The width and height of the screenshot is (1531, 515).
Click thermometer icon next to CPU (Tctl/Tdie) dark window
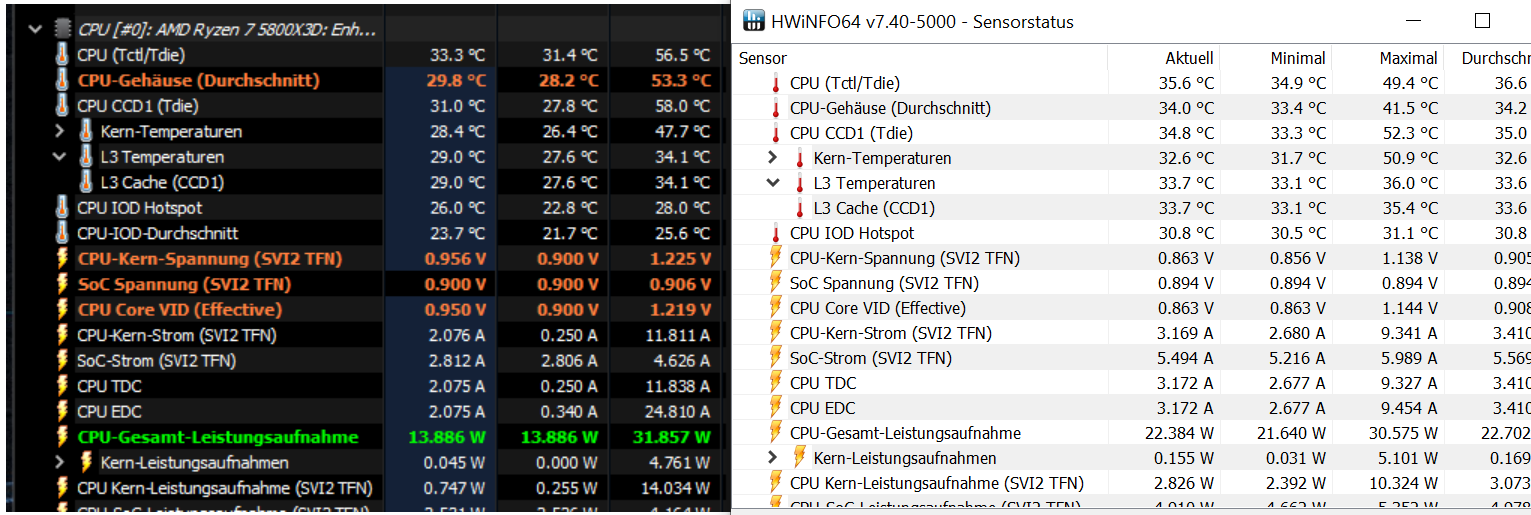(x=63, y=55)
